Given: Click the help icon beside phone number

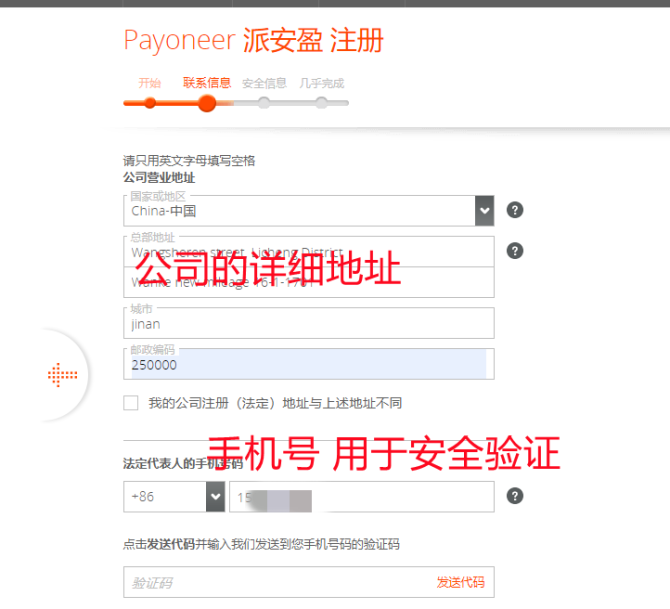Looking at the screenshot, I should point(514,496).
